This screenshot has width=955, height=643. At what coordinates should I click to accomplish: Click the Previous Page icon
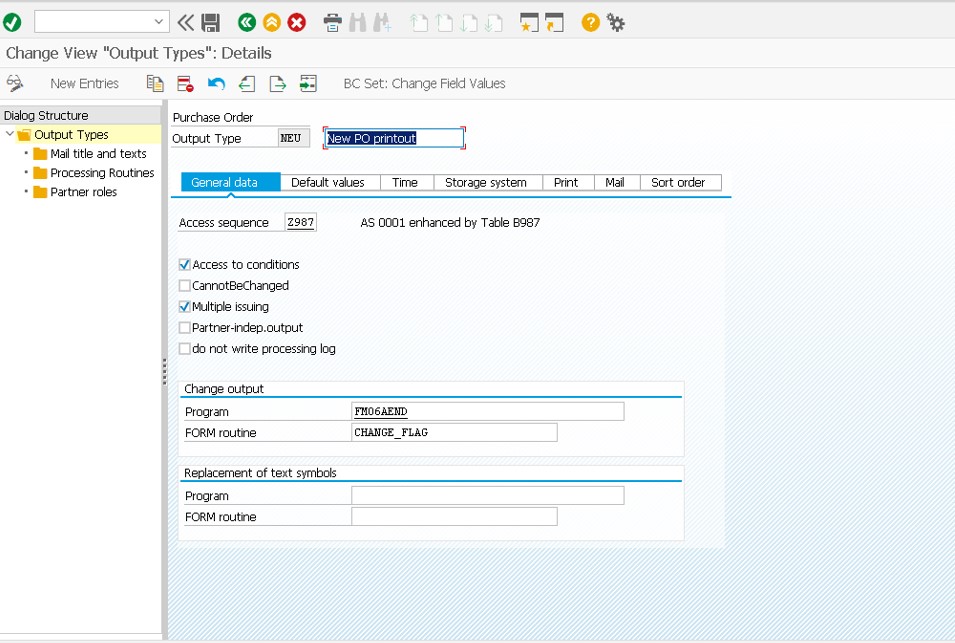444,23
